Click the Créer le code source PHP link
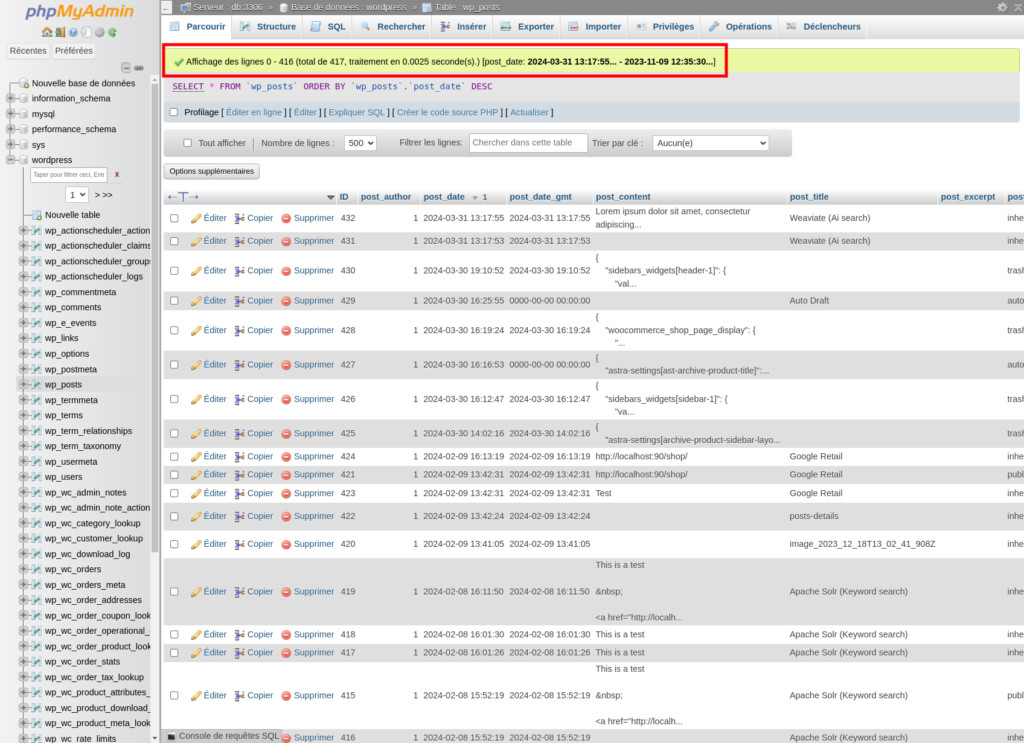Image resolution: width=1024 pixels, height=743 pixels. click(x=447, y=112)
